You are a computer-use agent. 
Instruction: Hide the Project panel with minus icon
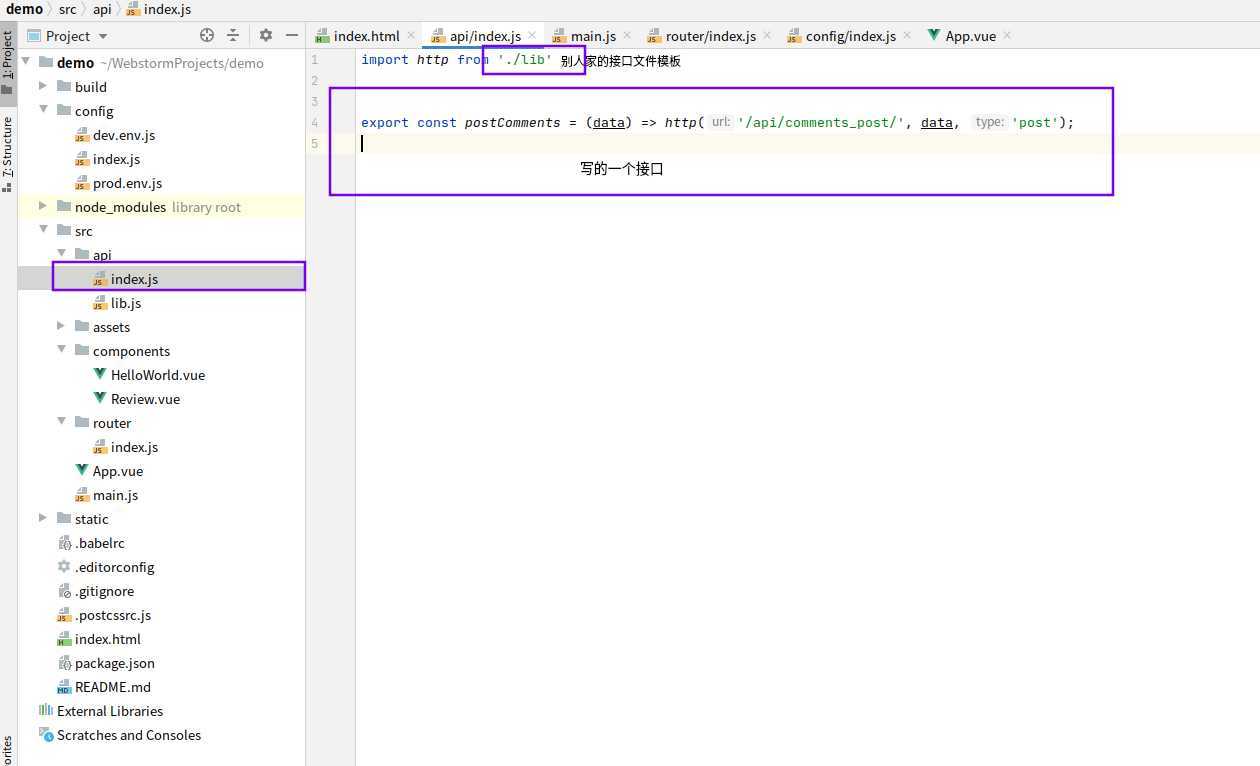tap(292, 35)
